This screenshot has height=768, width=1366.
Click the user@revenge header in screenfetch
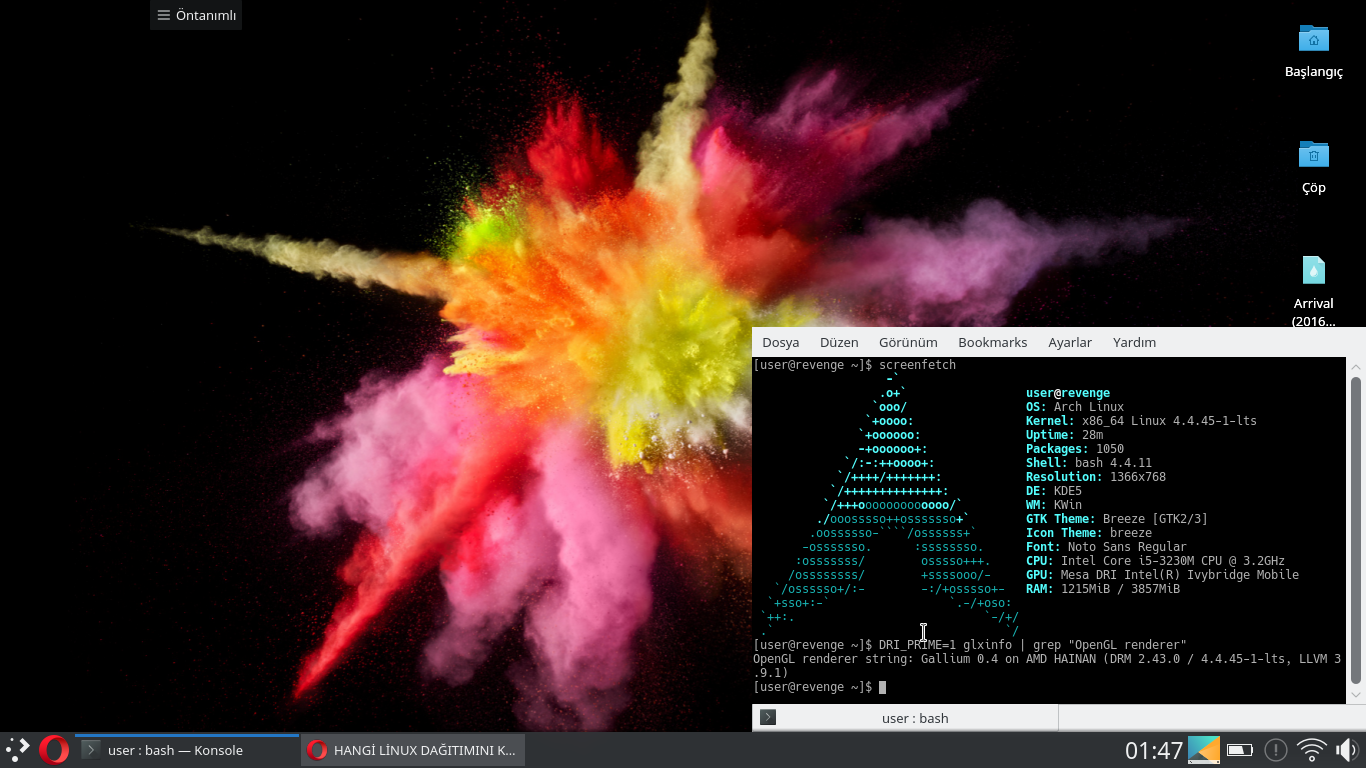click(x=1068, y=393)
